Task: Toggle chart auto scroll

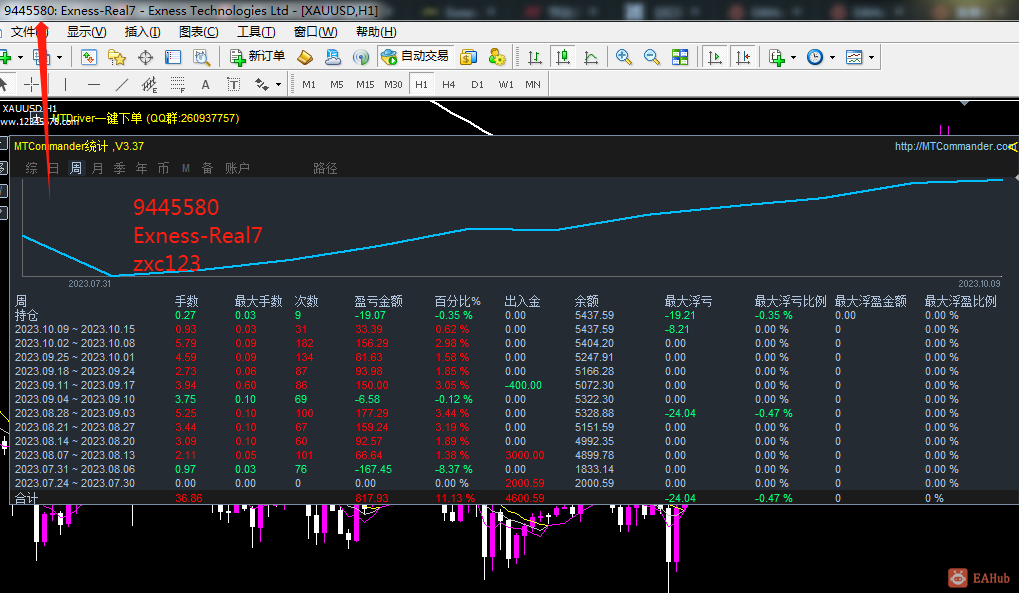Action: (714, 57)
